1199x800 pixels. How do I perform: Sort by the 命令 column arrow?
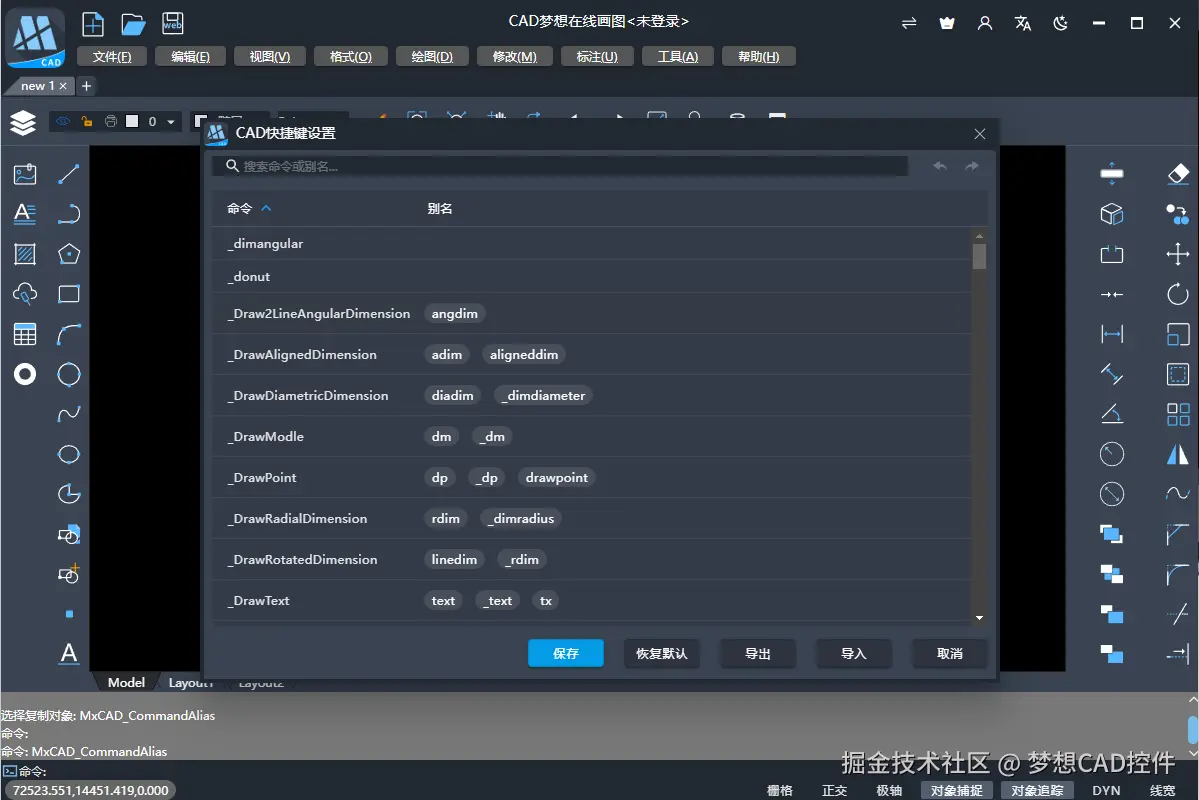pos(266,208)
